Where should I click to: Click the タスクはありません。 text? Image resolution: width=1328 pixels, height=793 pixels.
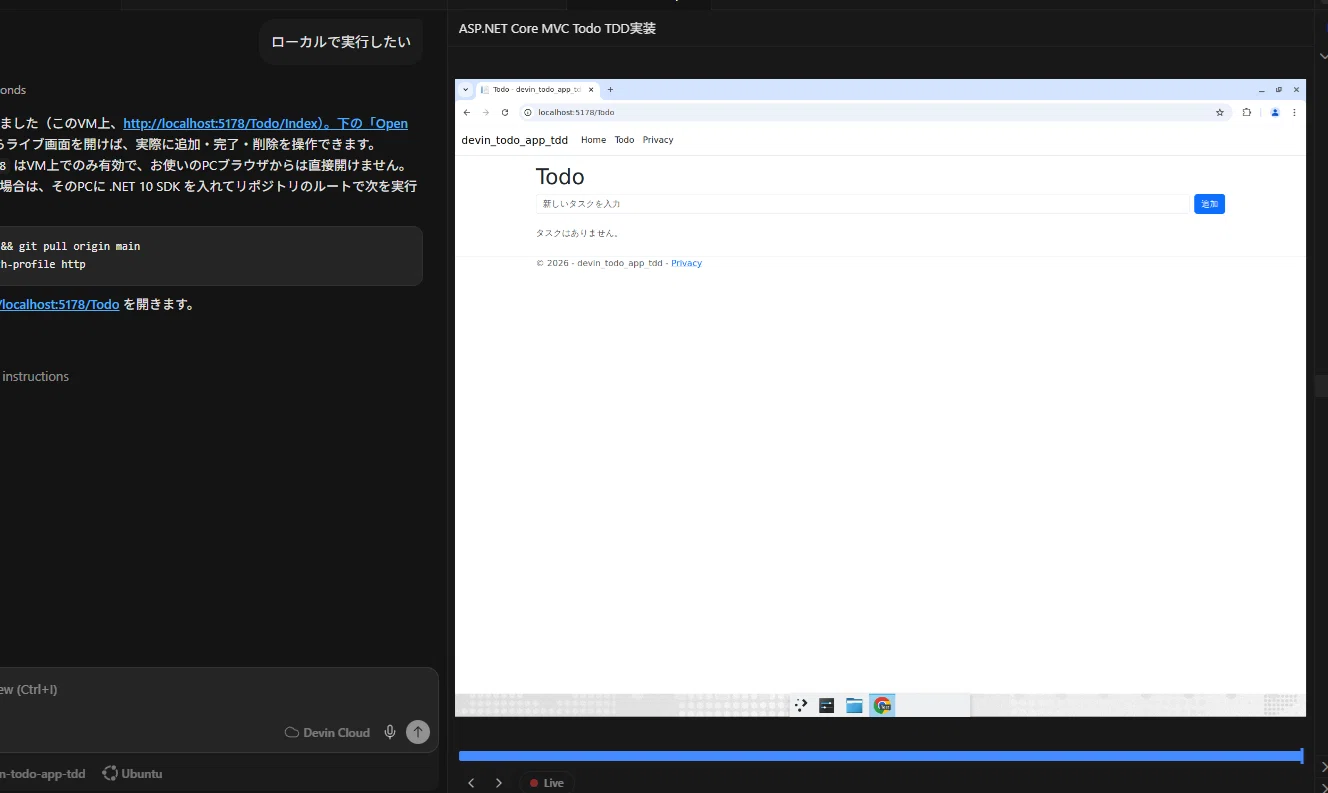tap(578, 233)
